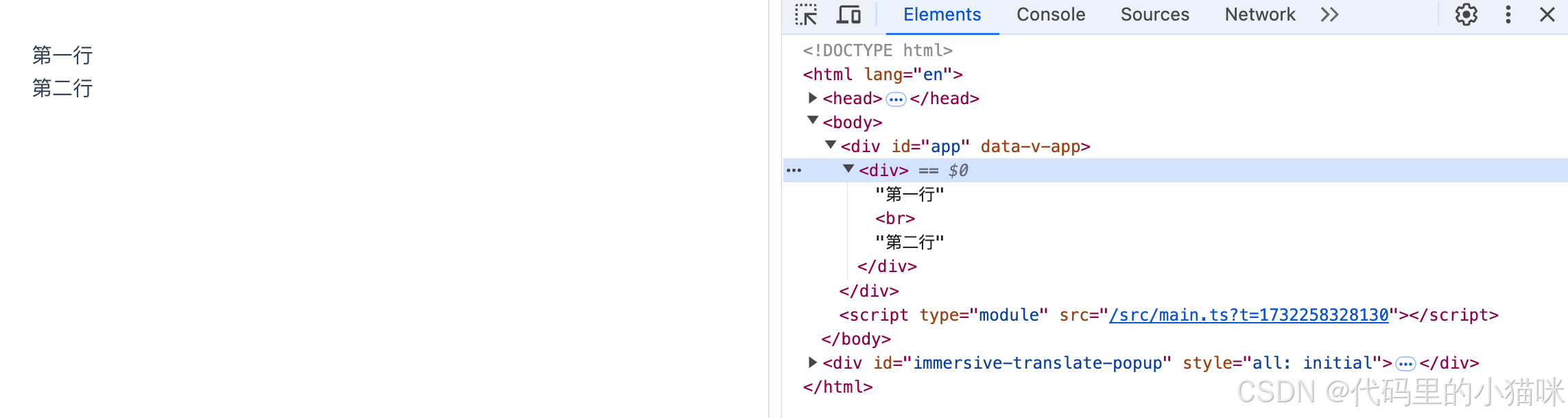Screen dimensions: 1568x418
Task: Click the type="module" attribute of script
Action: (984, 315)
